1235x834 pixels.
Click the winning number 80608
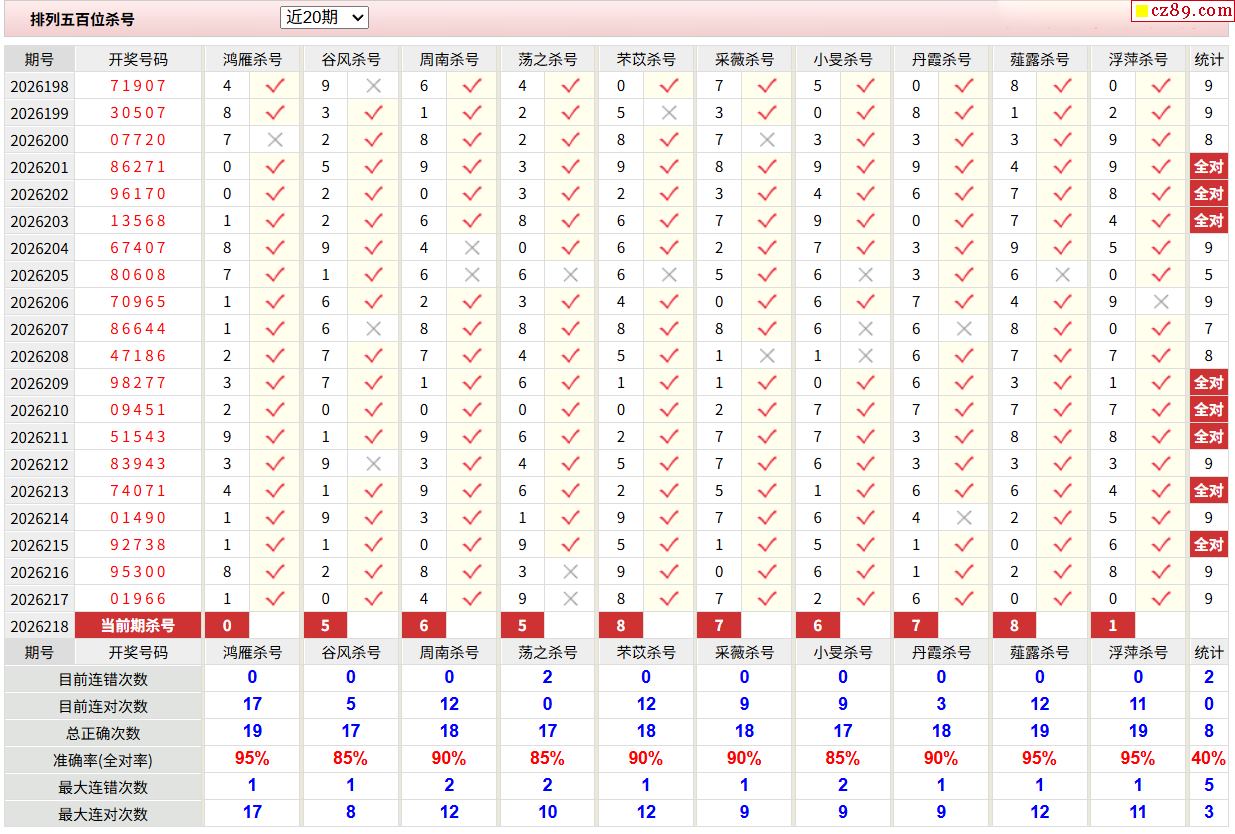tap(138, 275)
